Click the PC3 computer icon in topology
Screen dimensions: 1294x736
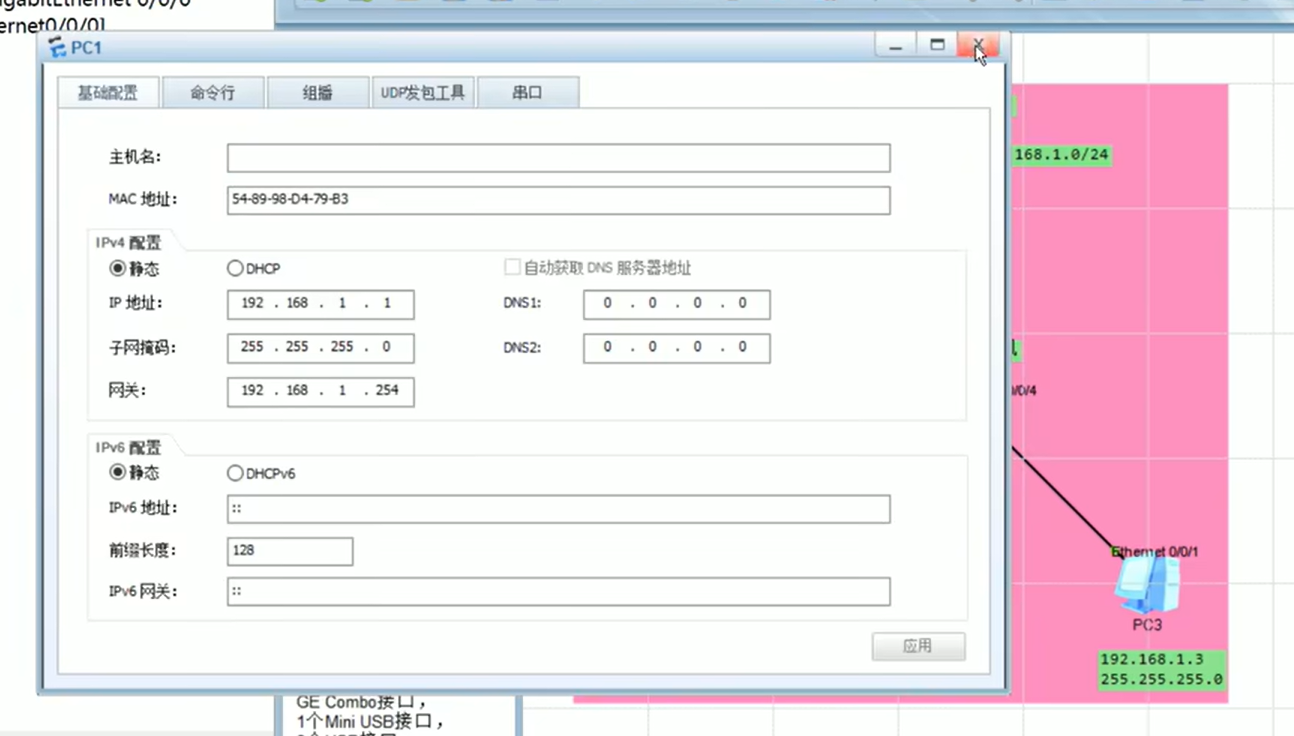pos(1147,586)
